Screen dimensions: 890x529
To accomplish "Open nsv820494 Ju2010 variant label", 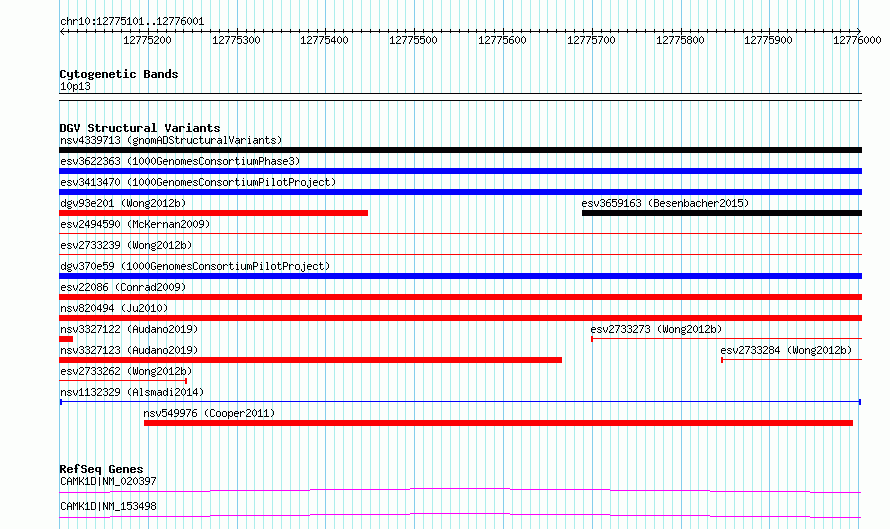I will [x=114, y=308].
